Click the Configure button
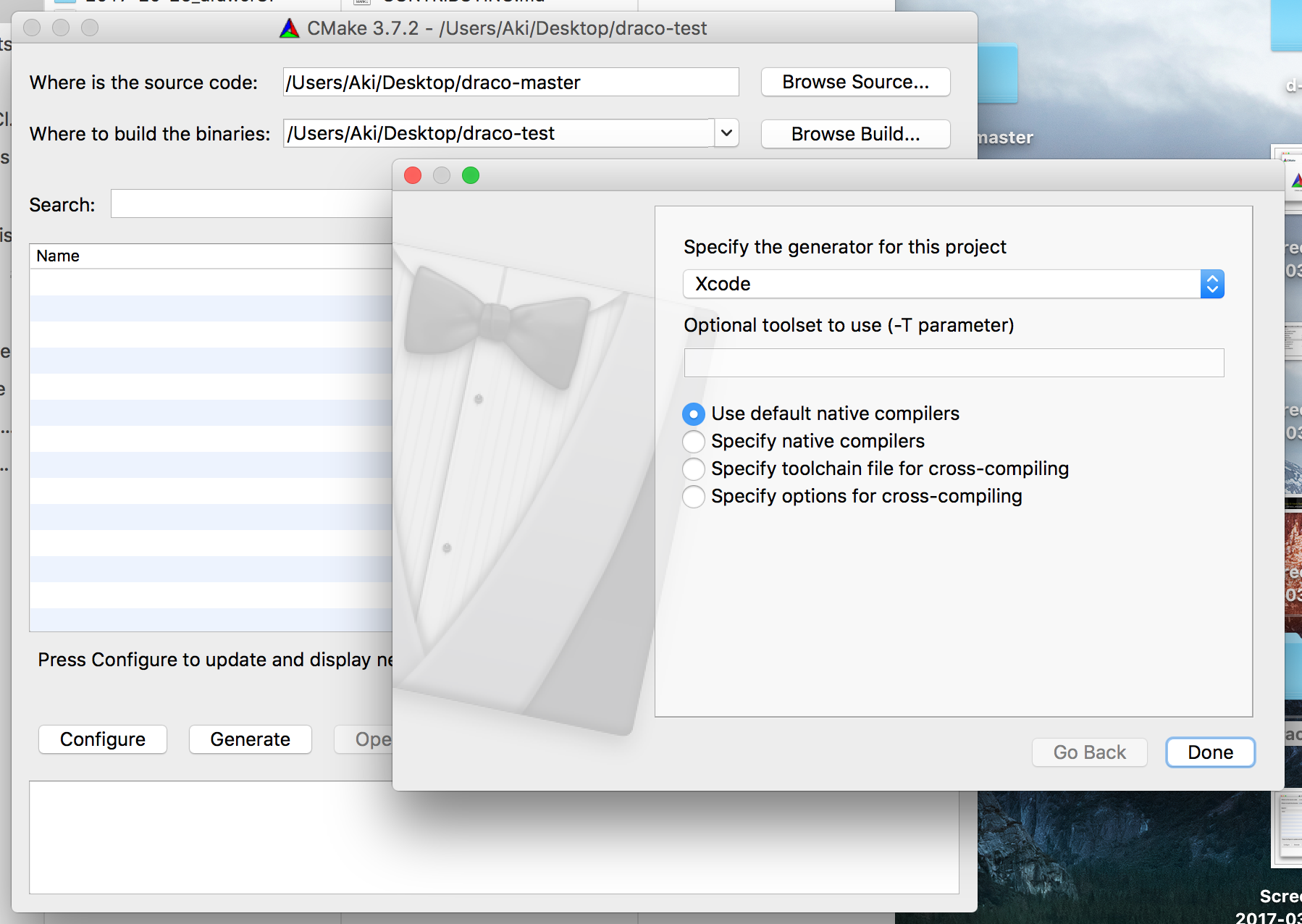 103,739
